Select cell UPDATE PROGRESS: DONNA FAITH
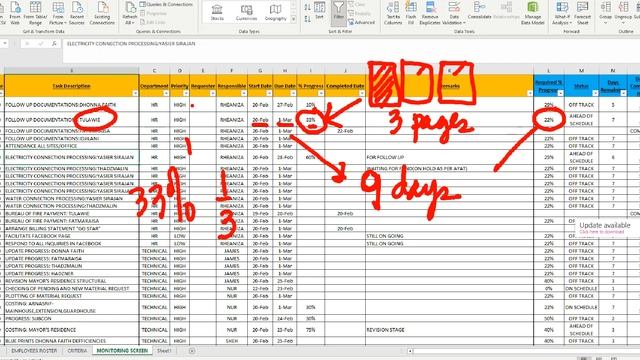The height and width of the screenshot is (360, 640). pyautogui.click(x=72, y=251)
